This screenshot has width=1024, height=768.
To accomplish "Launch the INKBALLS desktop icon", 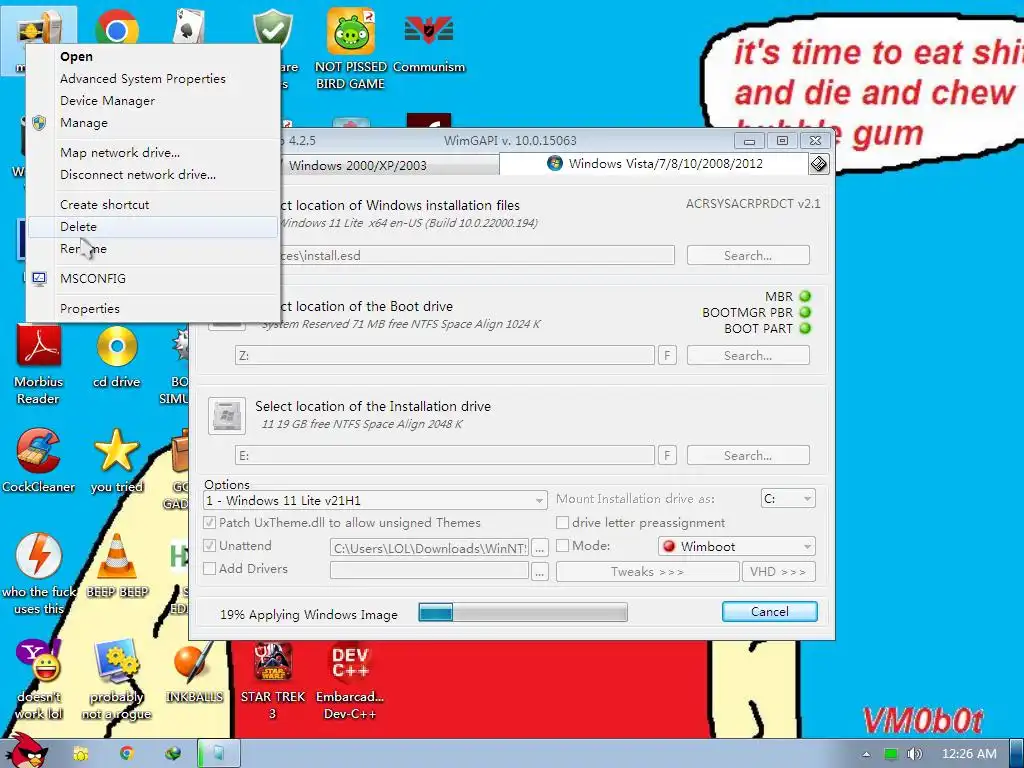I will (x=194, y=661).
